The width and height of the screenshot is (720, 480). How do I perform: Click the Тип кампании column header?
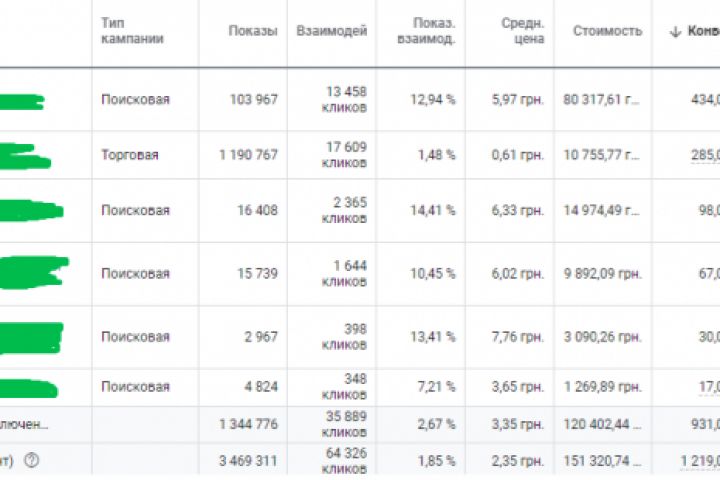(x=132, y=31)
